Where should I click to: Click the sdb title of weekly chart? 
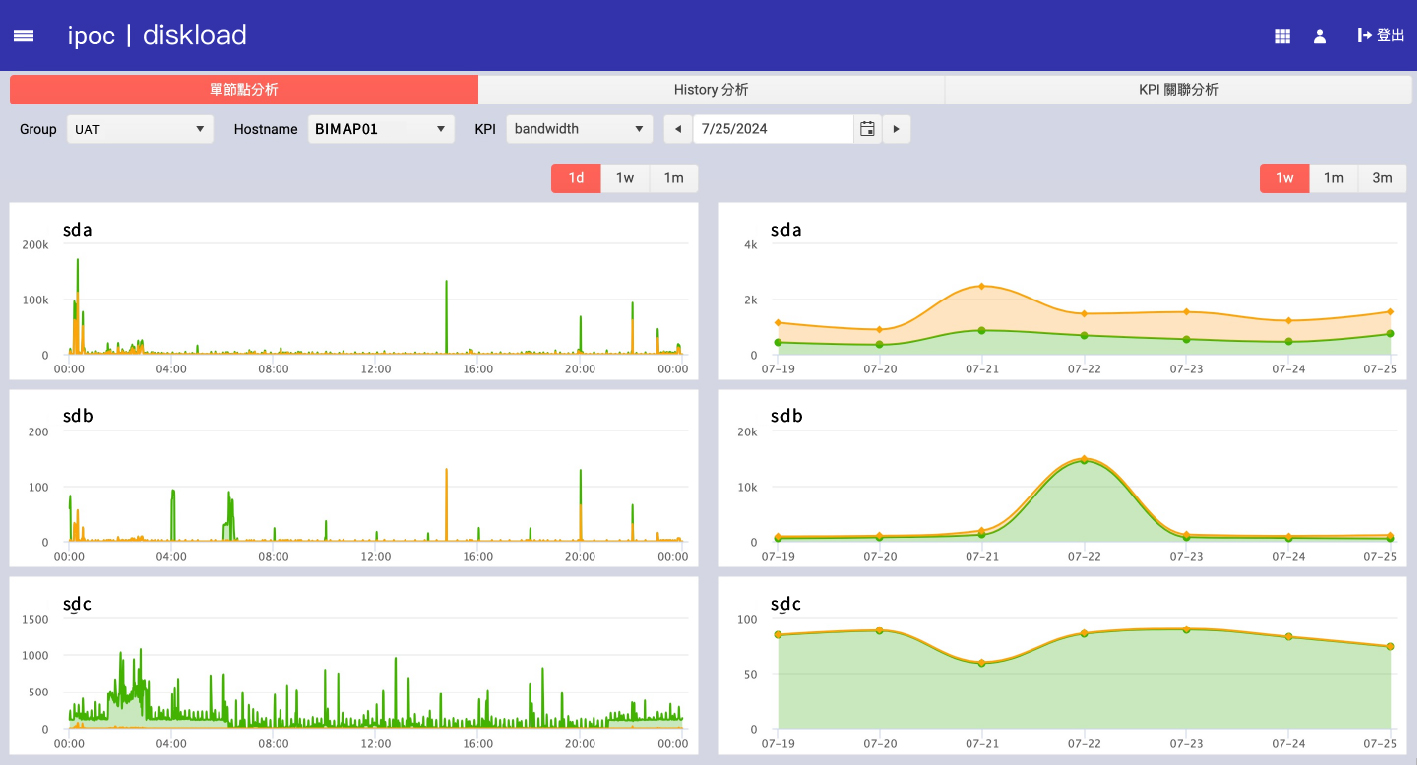(x=786, y=416)
